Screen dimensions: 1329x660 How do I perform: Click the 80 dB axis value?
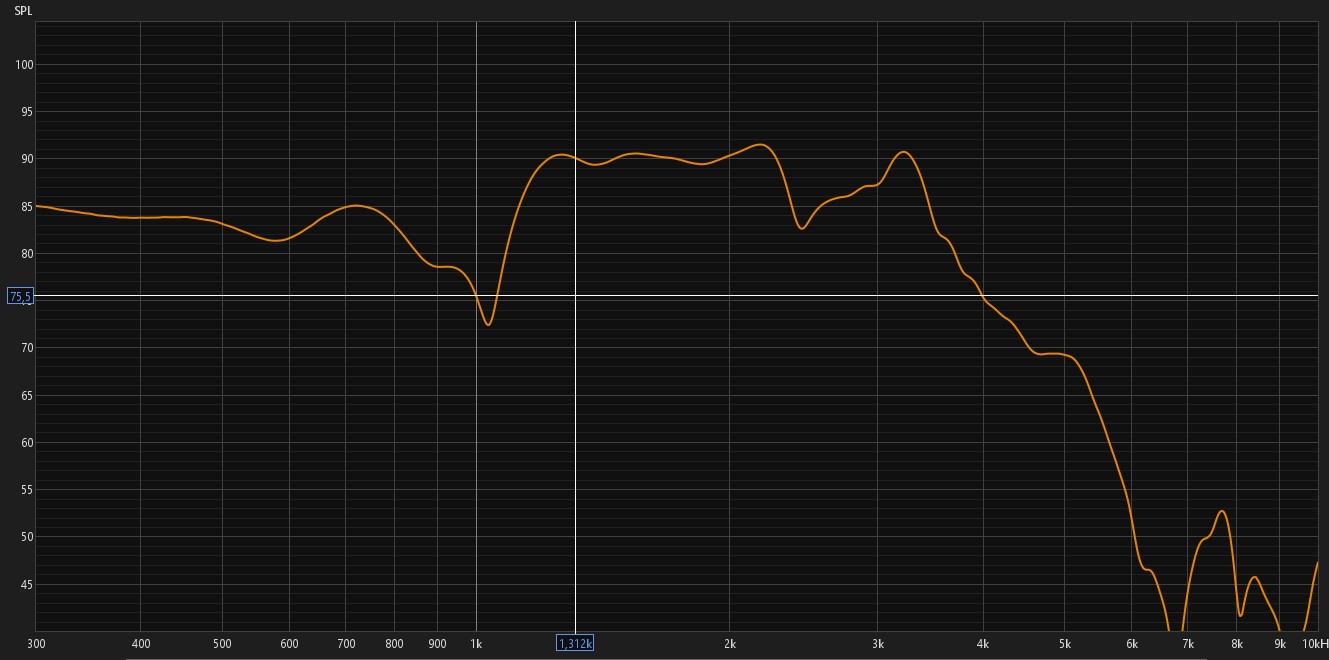(27, 254)
